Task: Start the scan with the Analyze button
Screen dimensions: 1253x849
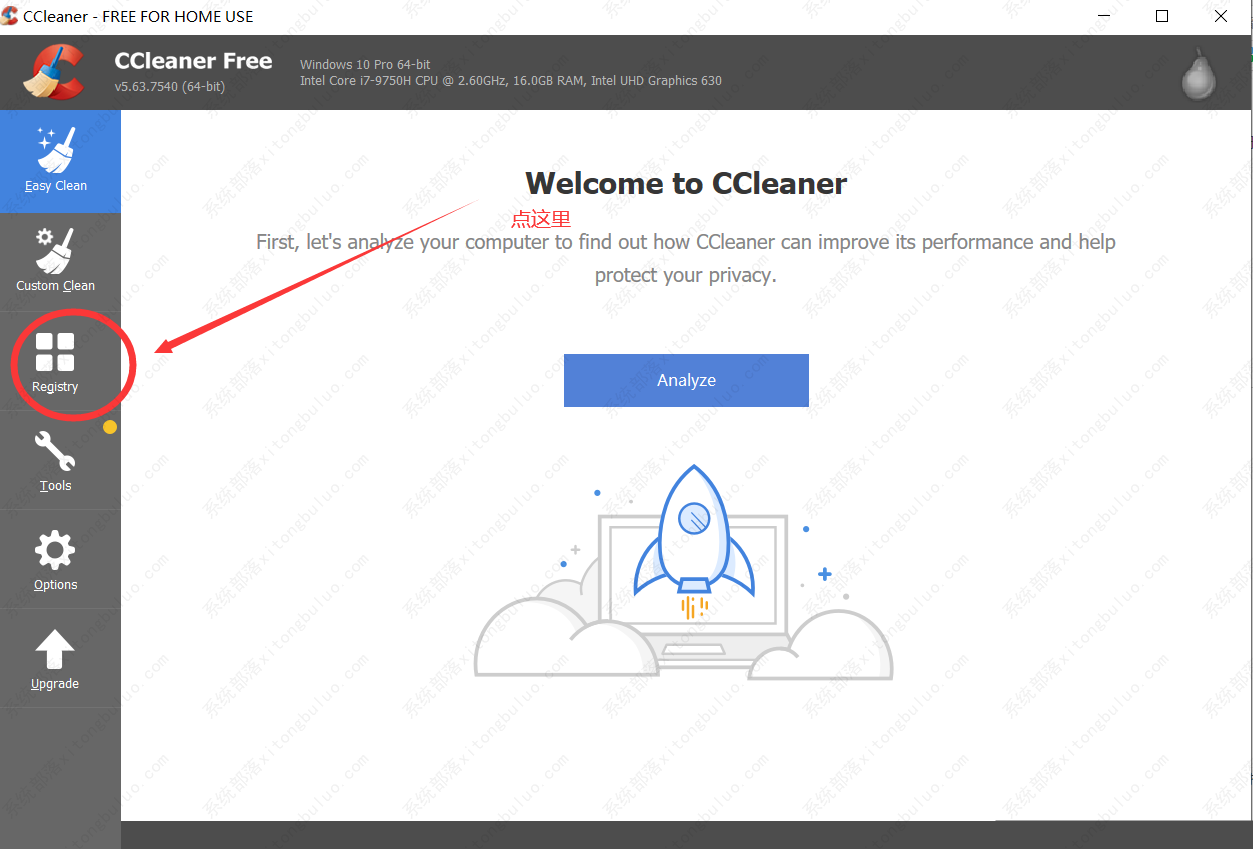Action: click(686, 380)
